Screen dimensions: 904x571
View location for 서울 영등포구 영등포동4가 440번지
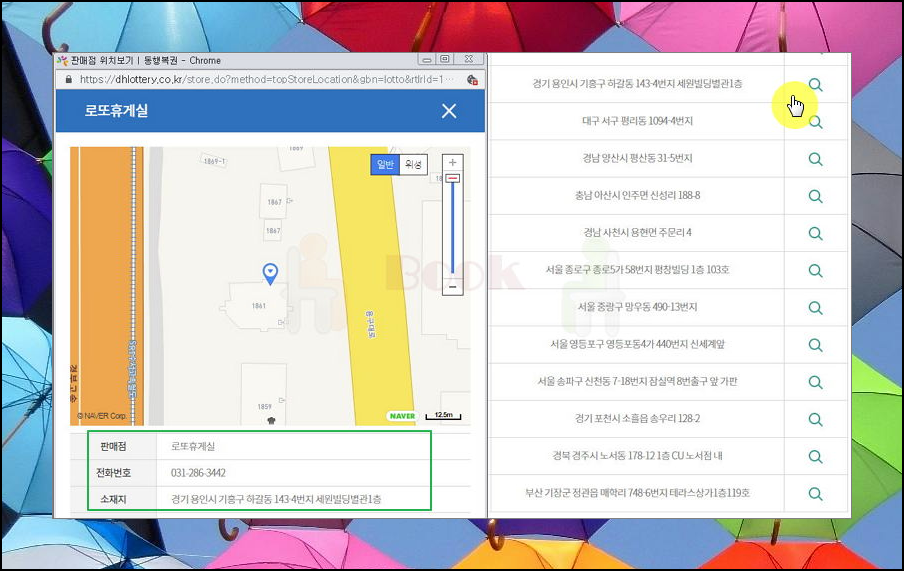(815, 344)
